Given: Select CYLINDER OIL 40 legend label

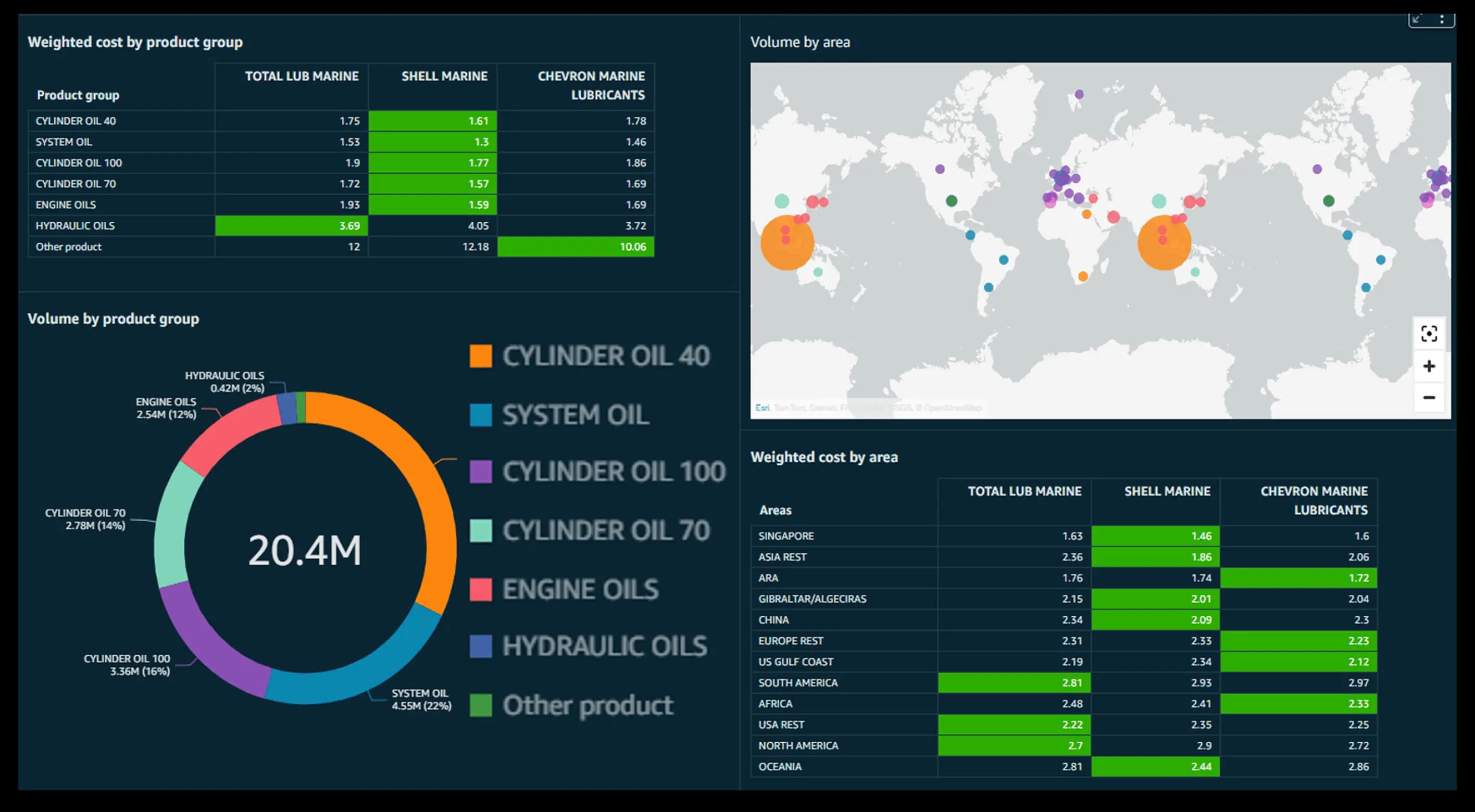Looking at the screenshot, I should 606,356.
